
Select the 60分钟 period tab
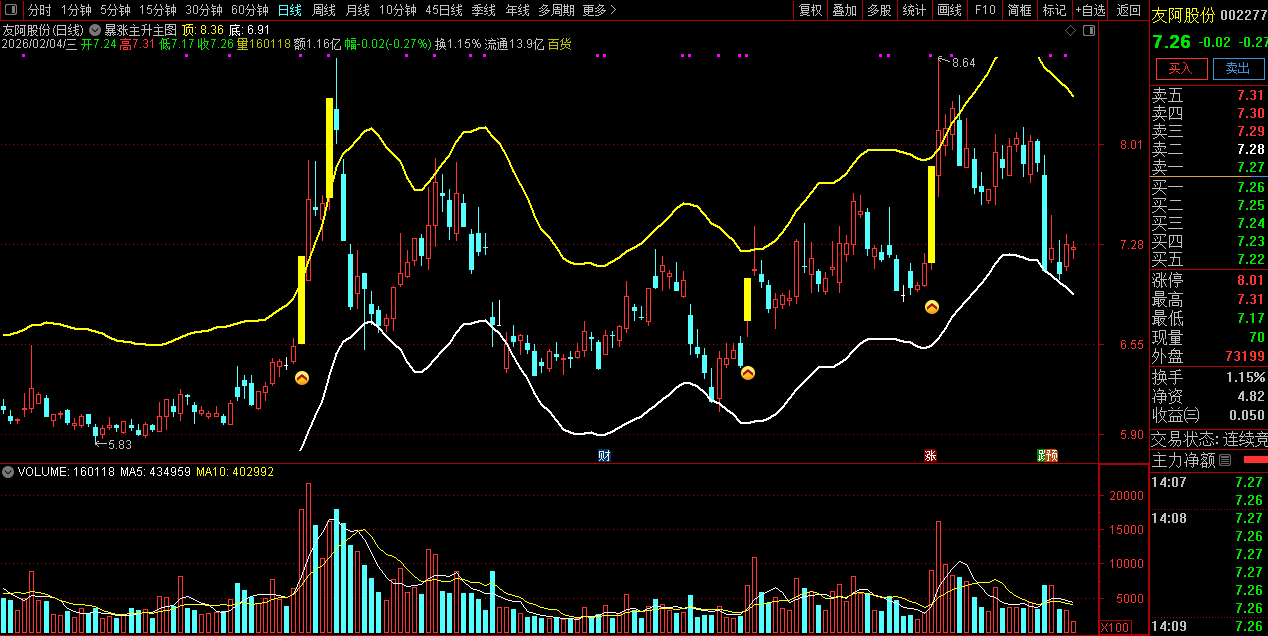(249, 10)
